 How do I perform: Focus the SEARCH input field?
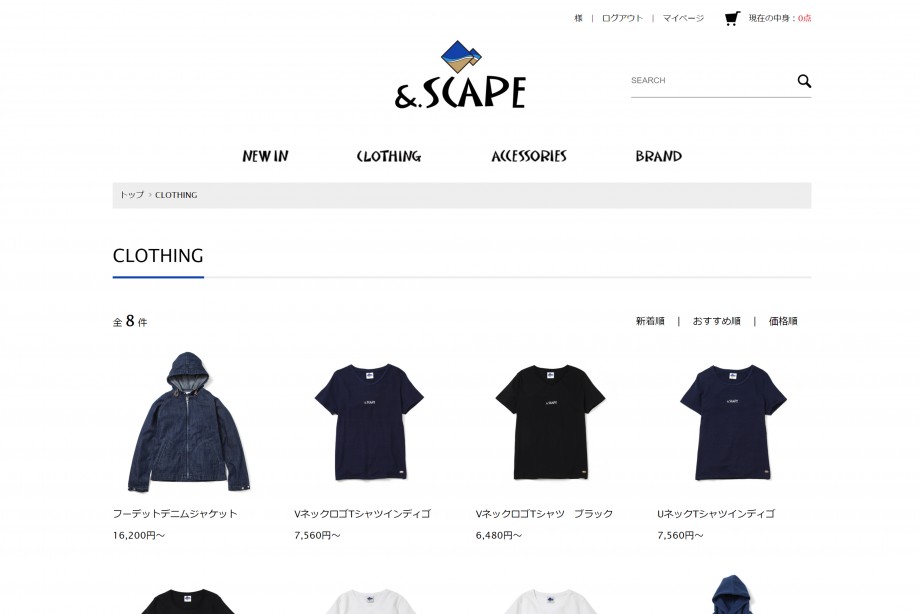coord(712,80)
